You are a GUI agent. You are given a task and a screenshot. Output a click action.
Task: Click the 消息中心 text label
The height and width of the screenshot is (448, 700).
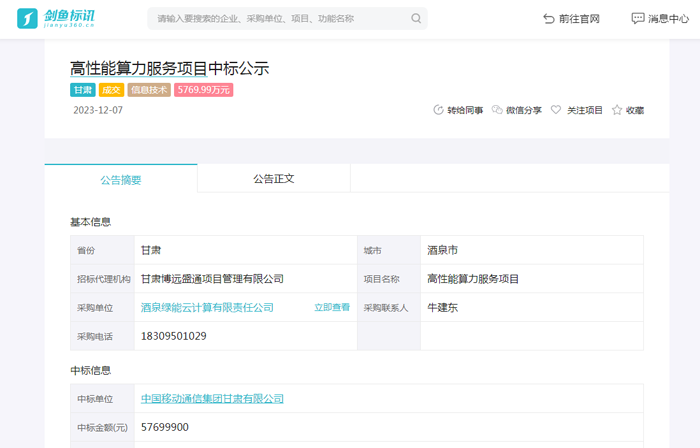click(x=669, y=18)
